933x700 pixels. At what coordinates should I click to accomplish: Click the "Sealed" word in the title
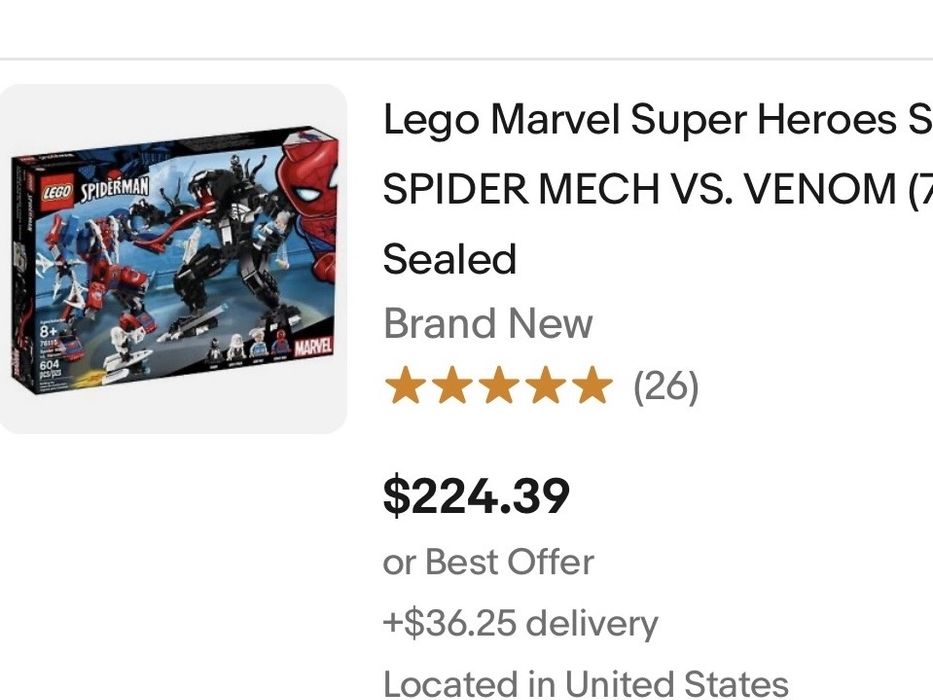[449, 259]
